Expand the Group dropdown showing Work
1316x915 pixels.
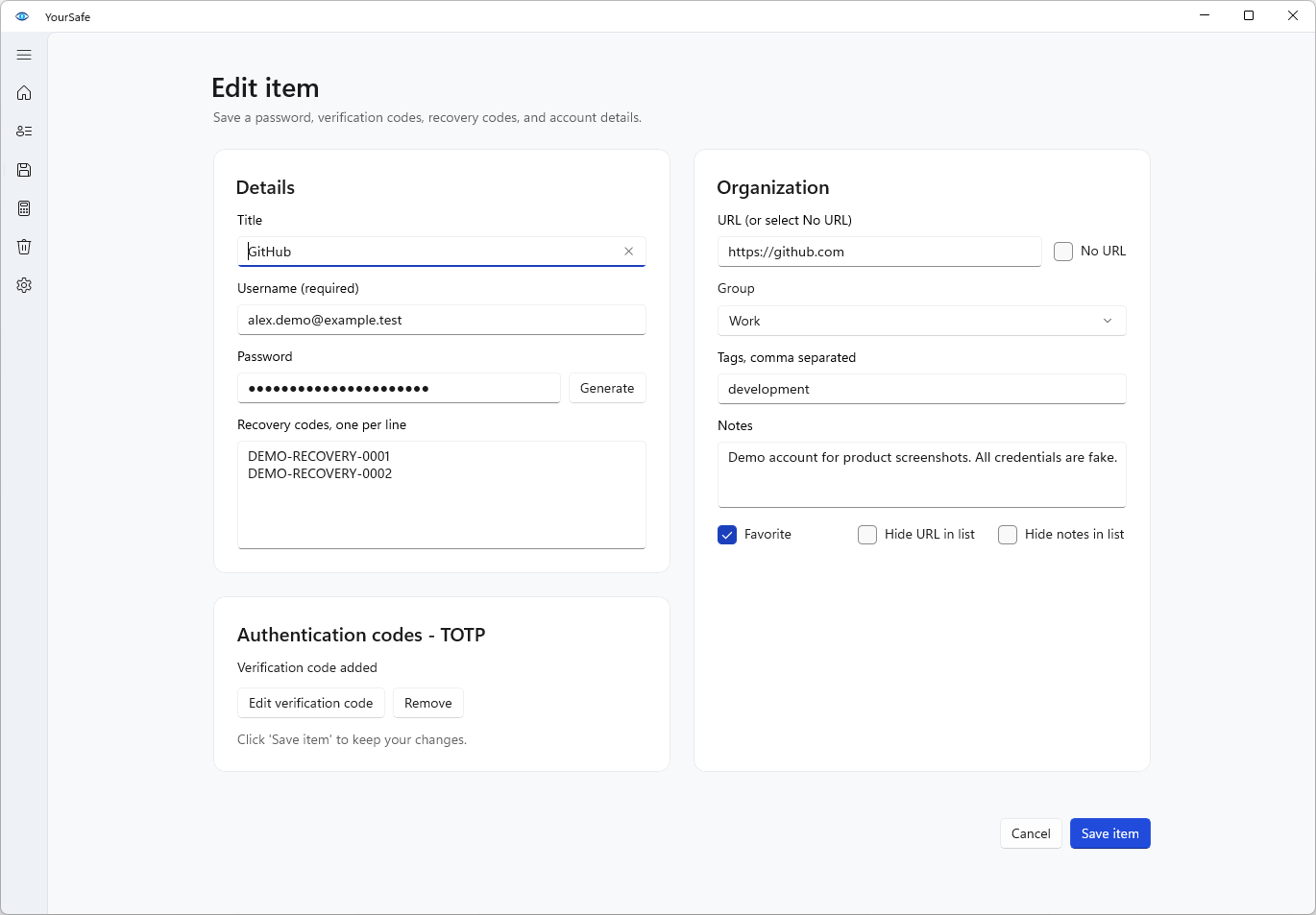tap(922, 321)
